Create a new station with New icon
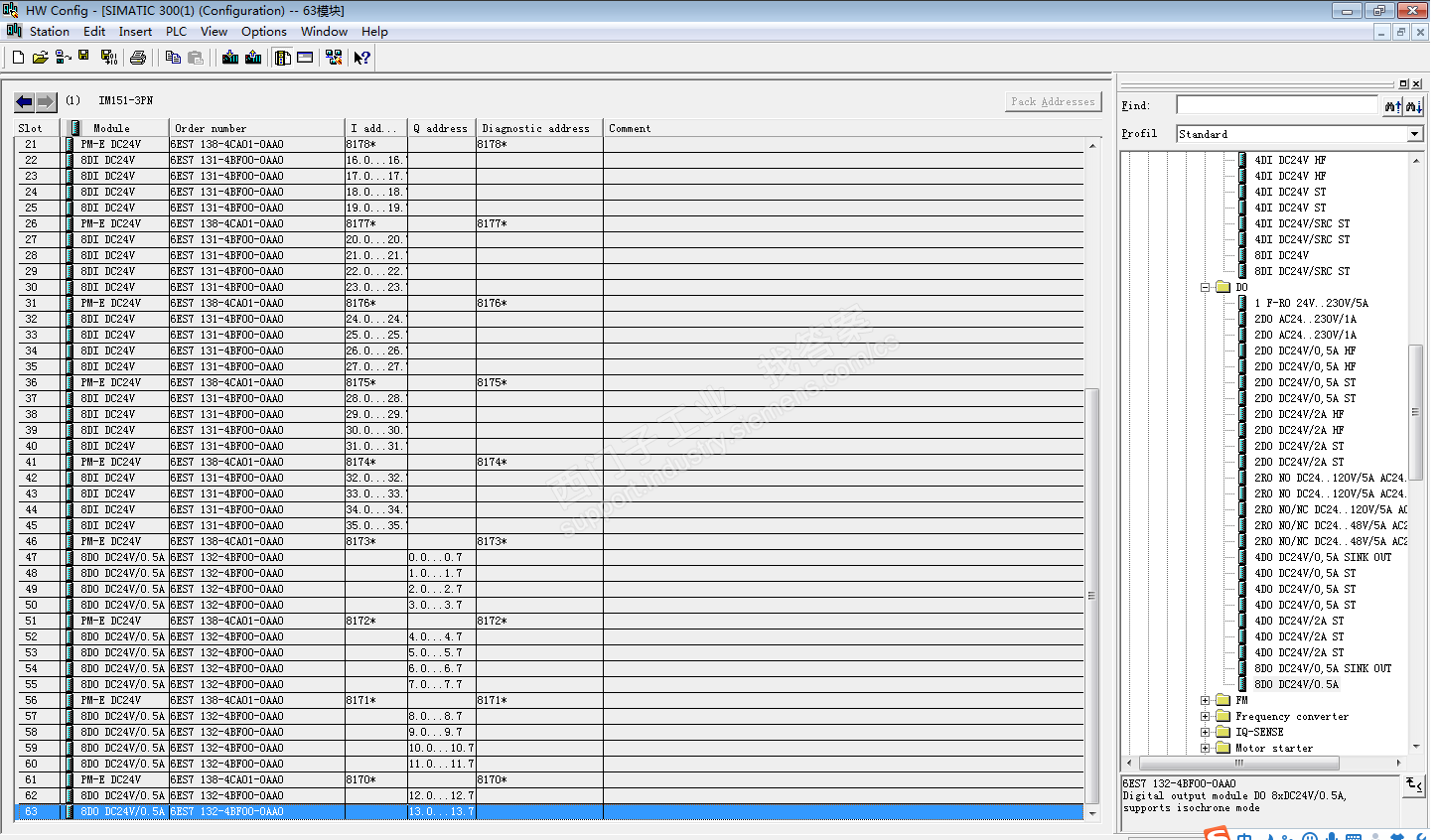The image size is (1438, 840). point(18,58)
